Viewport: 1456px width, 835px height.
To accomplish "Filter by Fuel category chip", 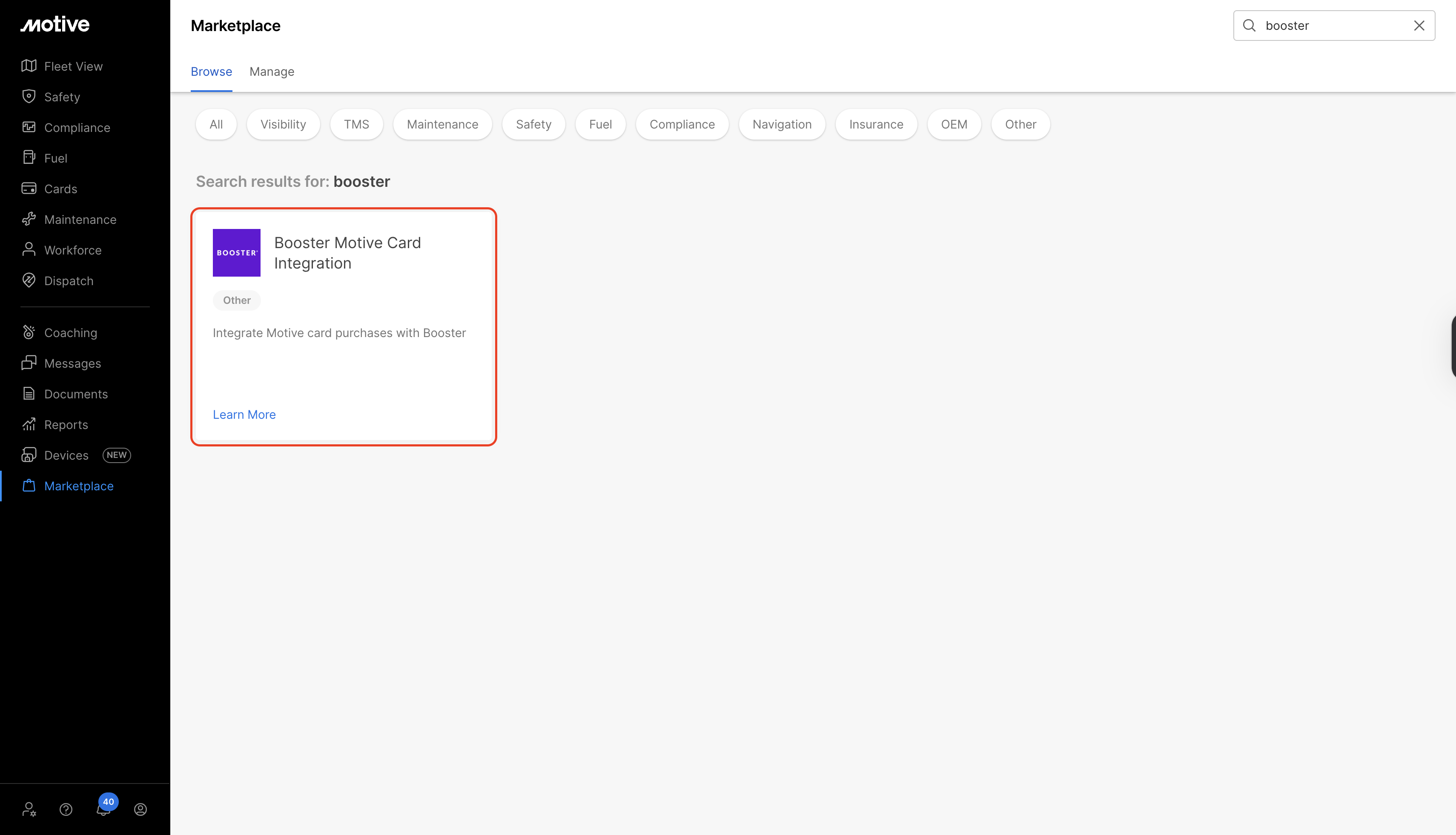I will coord(601,124).
